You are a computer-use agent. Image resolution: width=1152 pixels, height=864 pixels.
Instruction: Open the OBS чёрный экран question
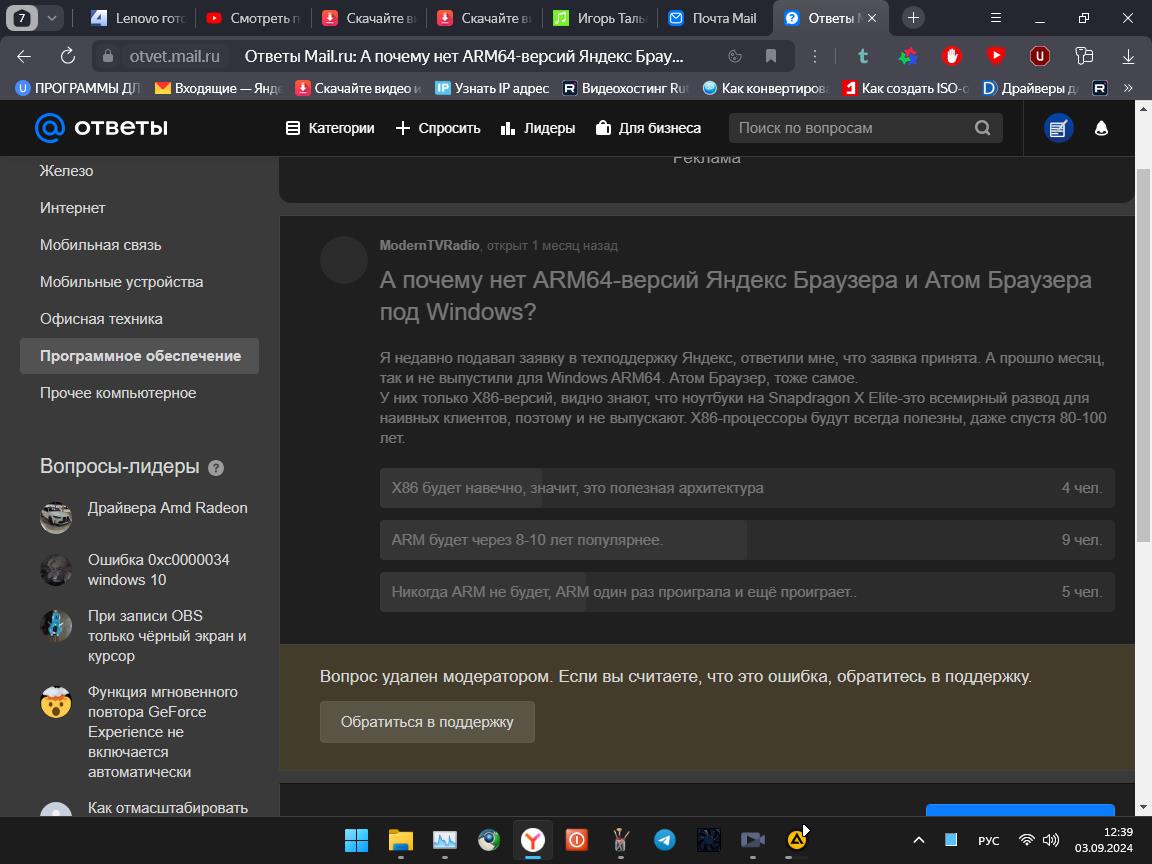(167, 636)
